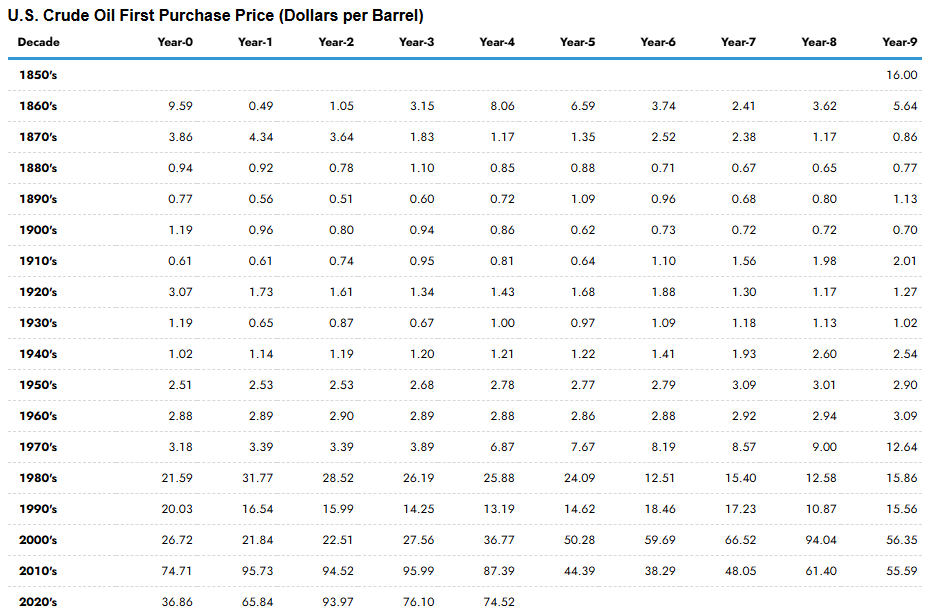Select the 1920's decade row label
932x614 pixels.
(x=38, y=292)
